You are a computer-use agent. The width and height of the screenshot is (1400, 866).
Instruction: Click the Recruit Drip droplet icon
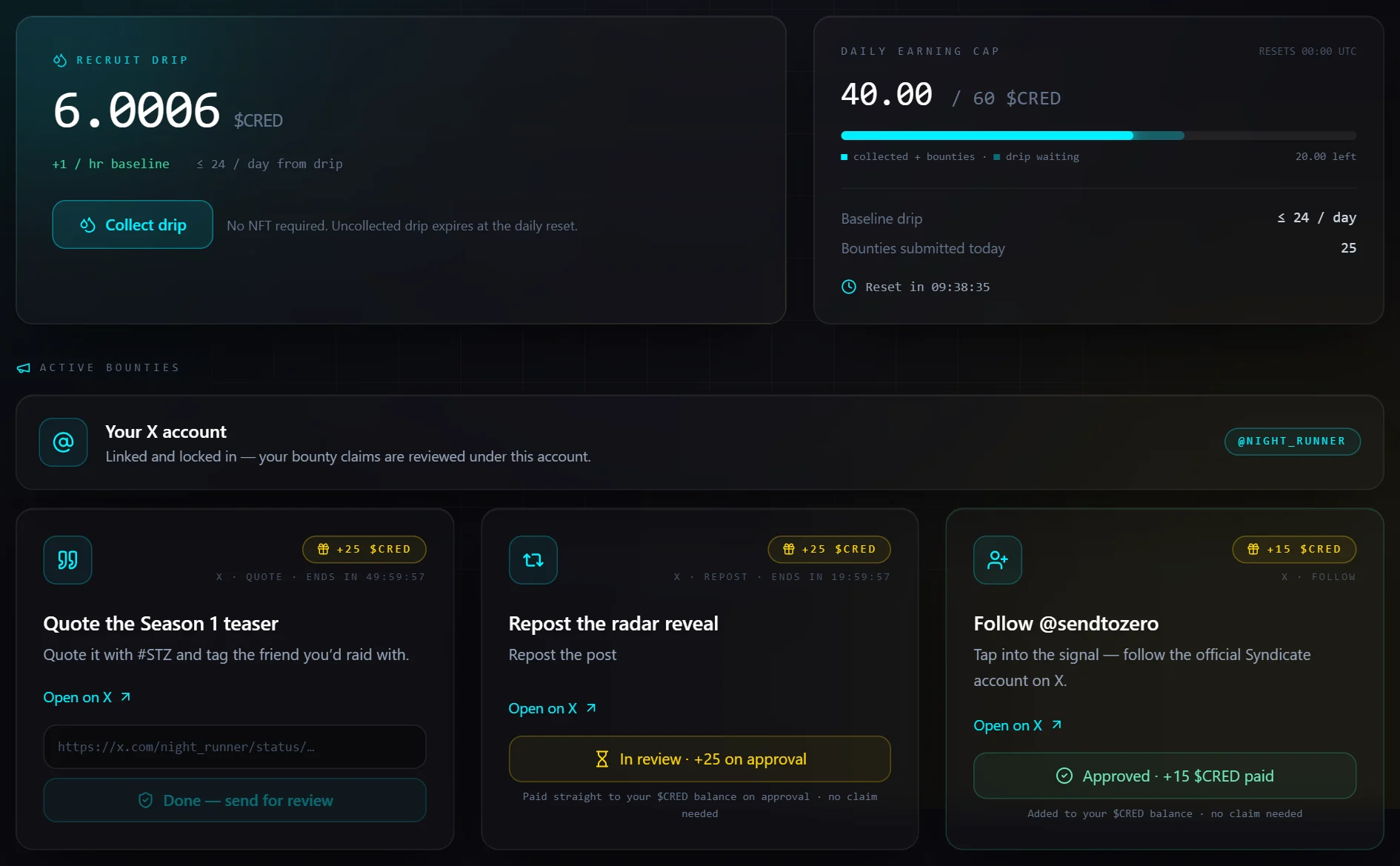(x=60, y=60)
